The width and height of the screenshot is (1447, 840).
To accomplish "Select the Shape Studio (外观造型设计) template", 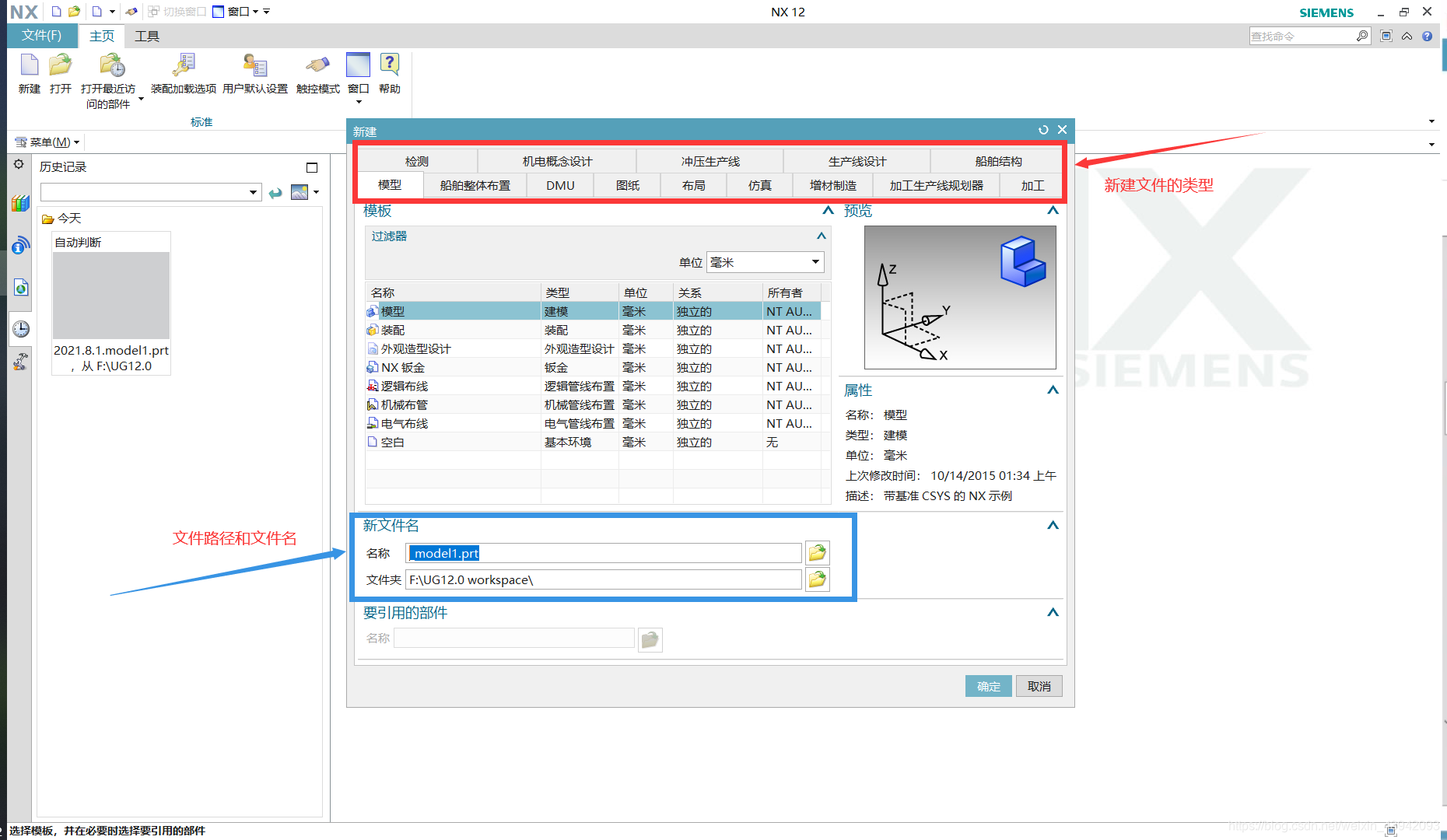I will click(593, 348).
